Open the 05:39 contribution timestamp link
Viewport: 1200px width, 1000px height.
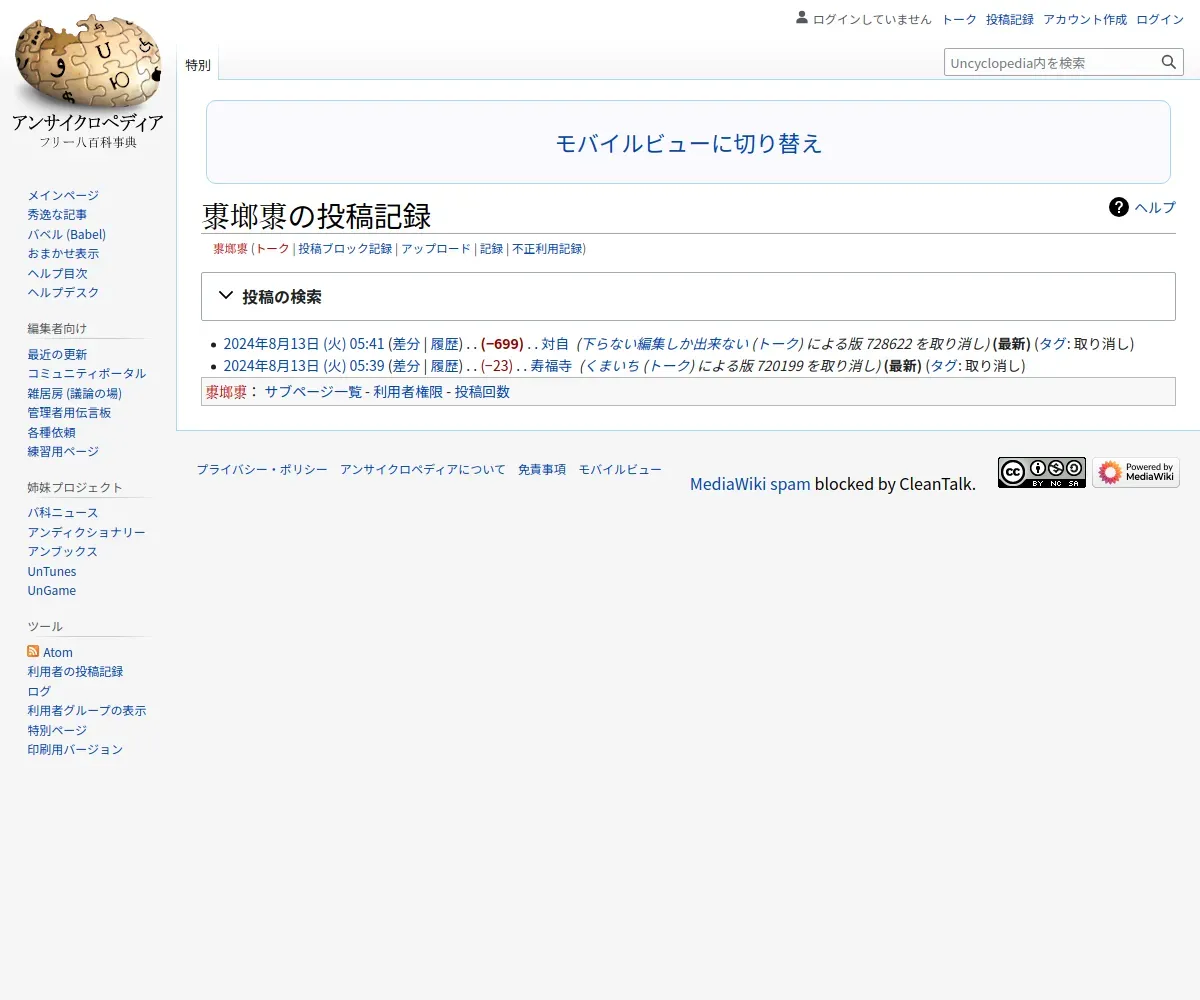click(304, 365)
